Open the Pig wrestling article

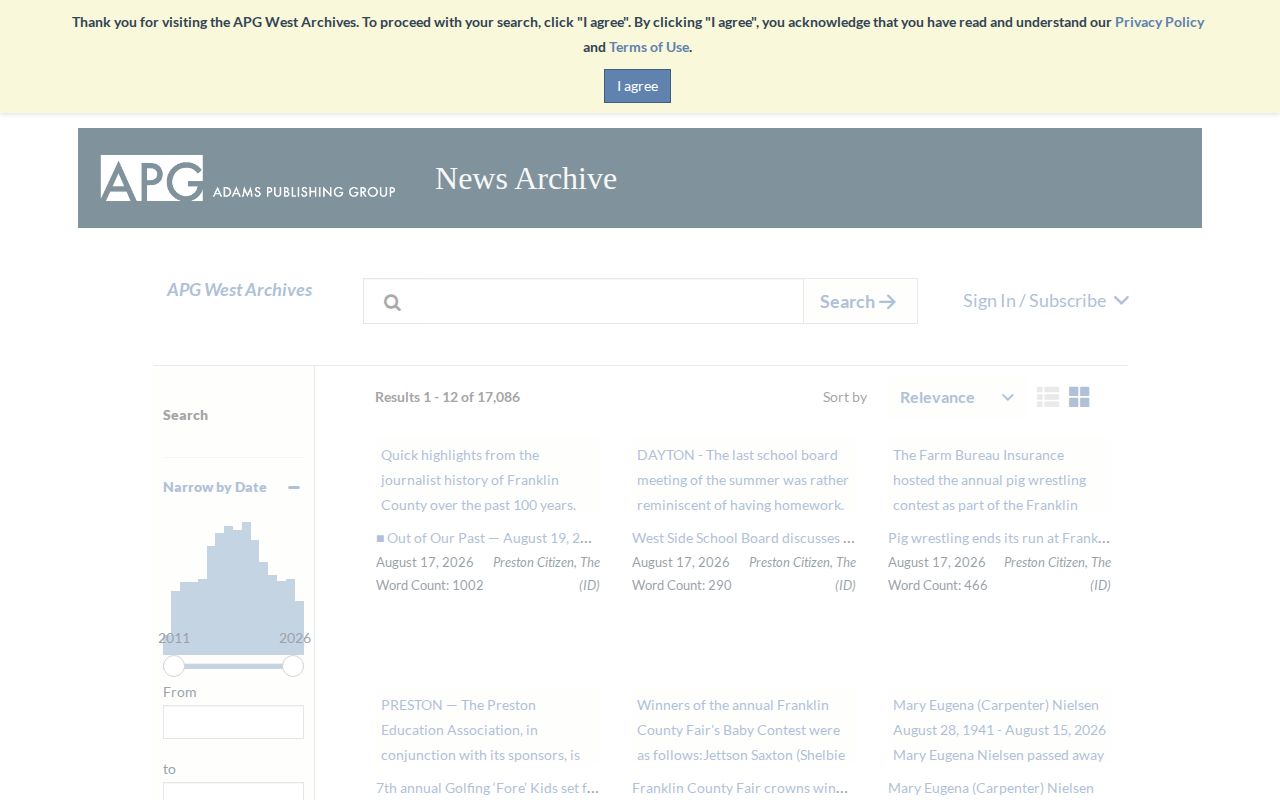tap(1000, 538)
